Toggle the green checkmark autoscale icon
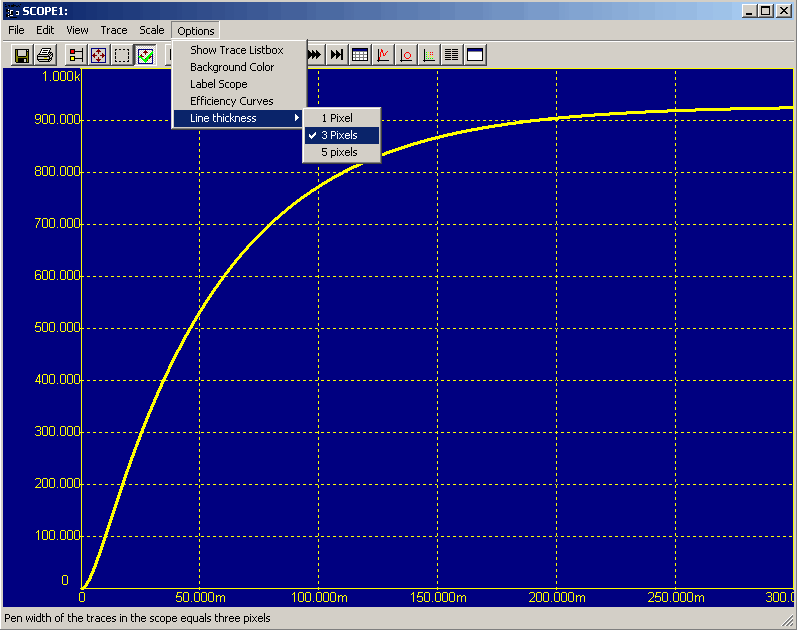Viewport: 797px width, 630px height. click(x=145, y=55)
